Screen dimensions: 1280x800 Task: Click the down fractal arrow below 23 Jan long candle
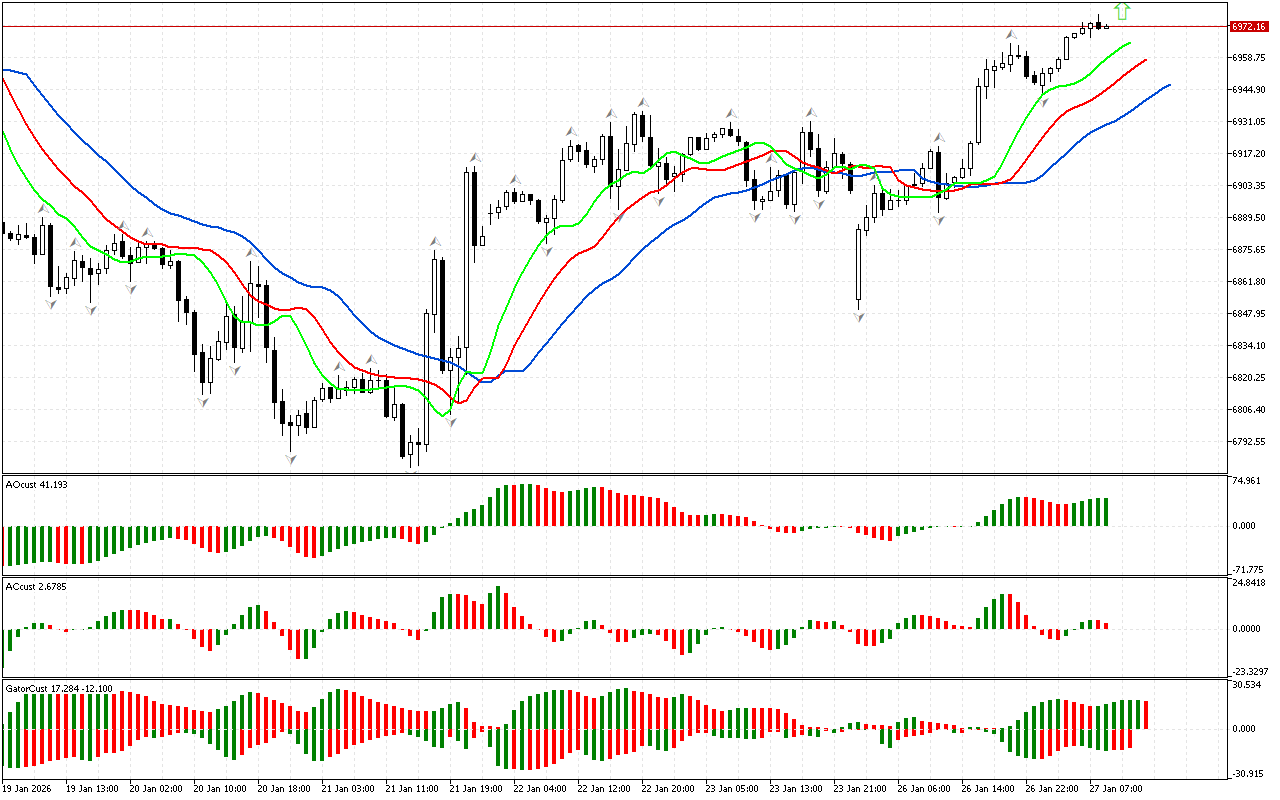pos(859,316)
